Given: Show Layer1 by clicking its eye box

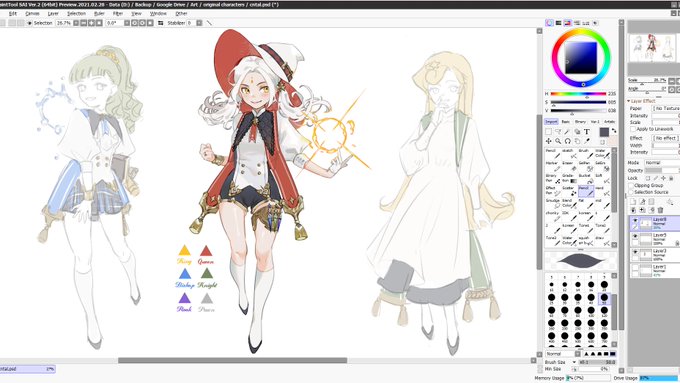Looking at the screenshot, I should point(635,268).
